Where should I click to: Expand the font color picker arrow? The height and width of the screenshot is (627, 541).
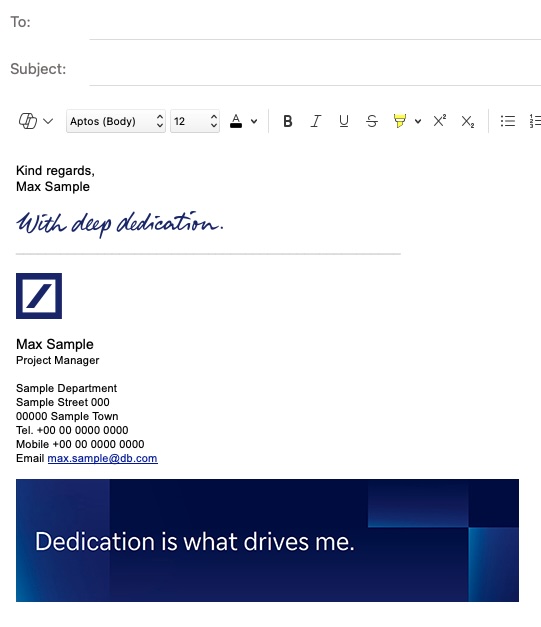pyautogui.click(x=254, y=121)
